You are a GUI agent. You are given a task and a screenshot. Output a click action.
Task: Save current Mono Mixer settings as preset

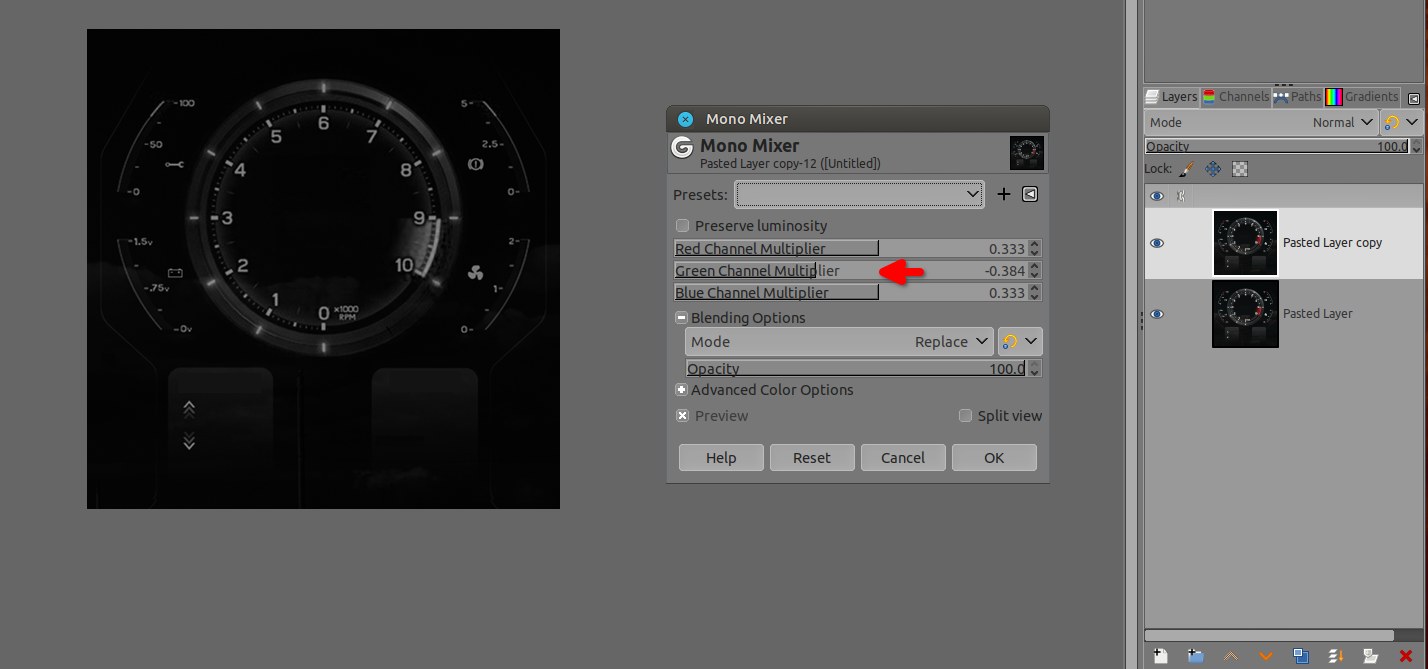(1004, 194)
